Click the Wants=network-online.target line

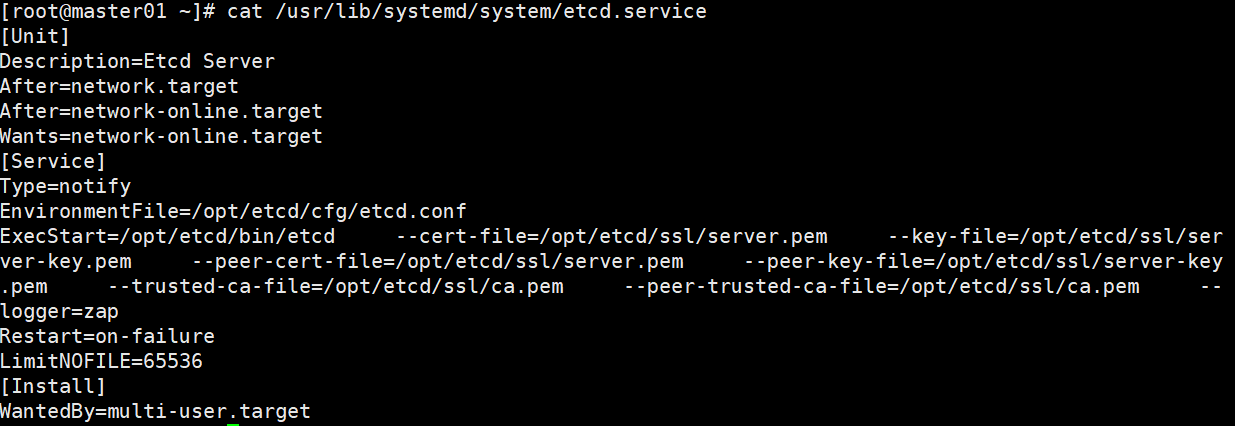[161, 137]
